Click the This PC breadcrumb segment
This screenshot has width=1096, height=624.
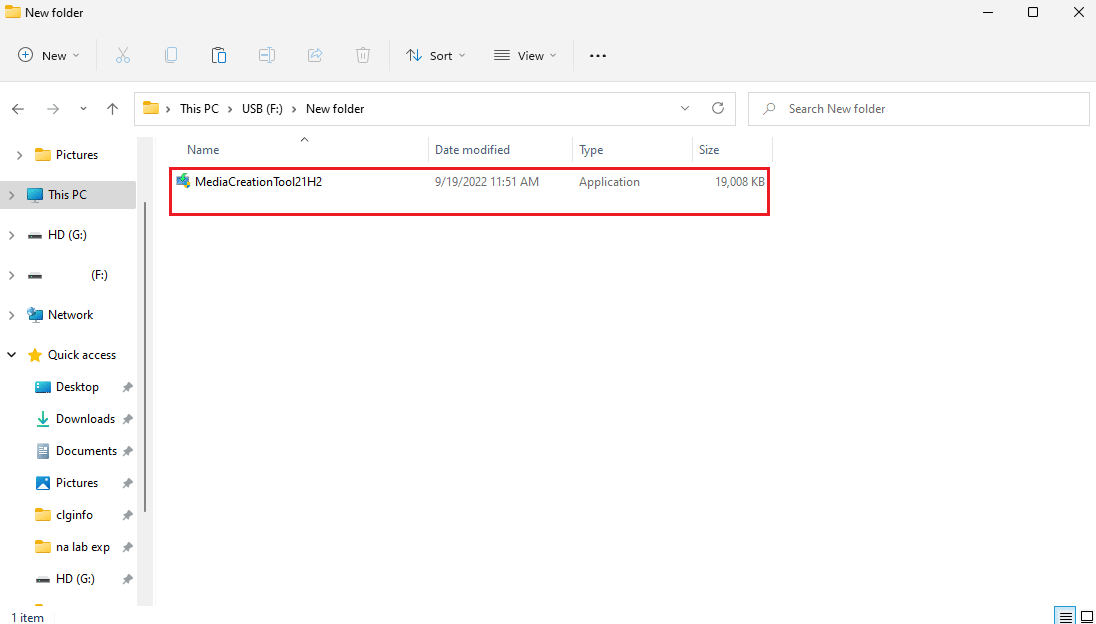199,109
